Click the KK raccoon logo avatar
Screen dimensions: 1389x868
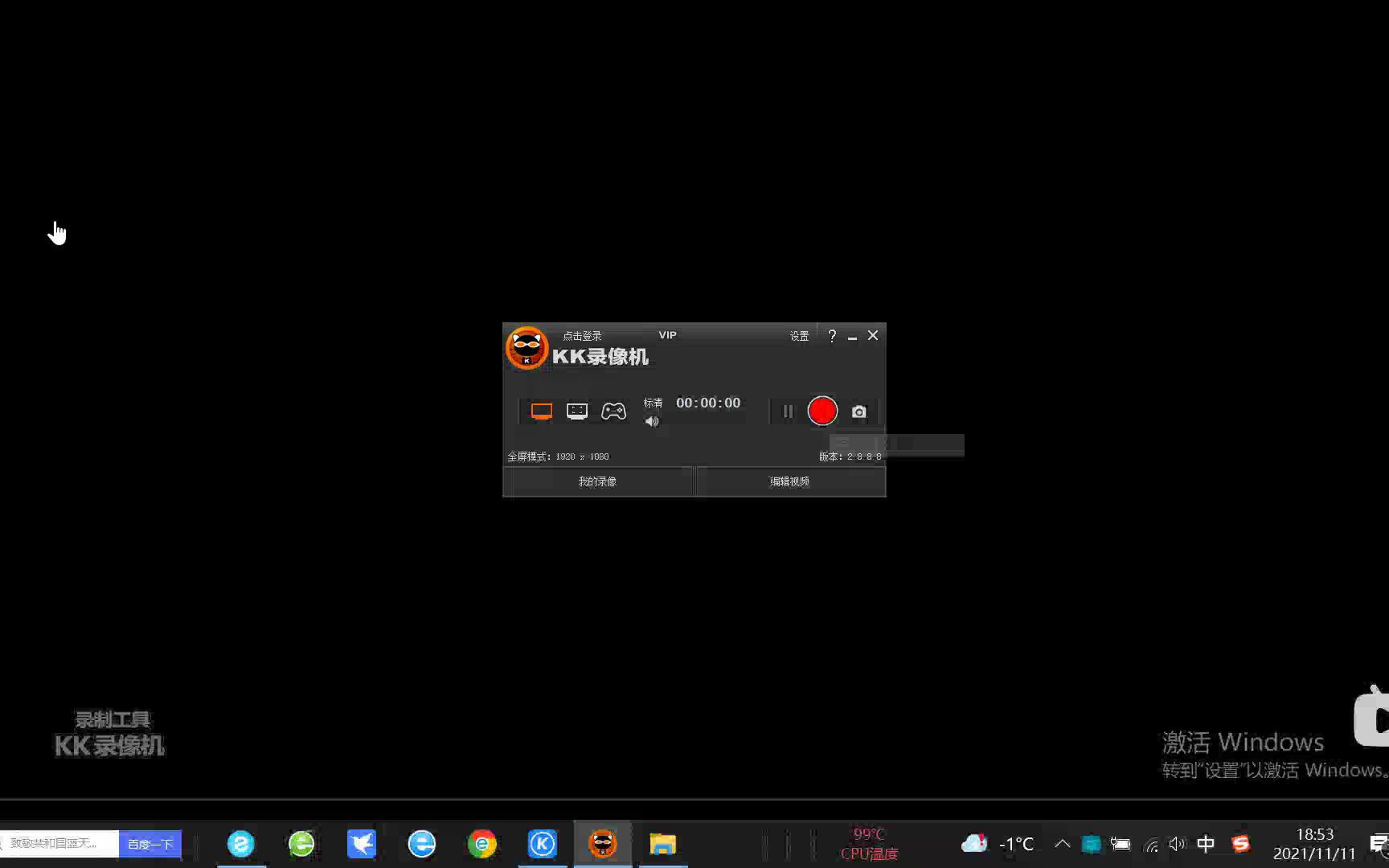[x=527, y=348]
